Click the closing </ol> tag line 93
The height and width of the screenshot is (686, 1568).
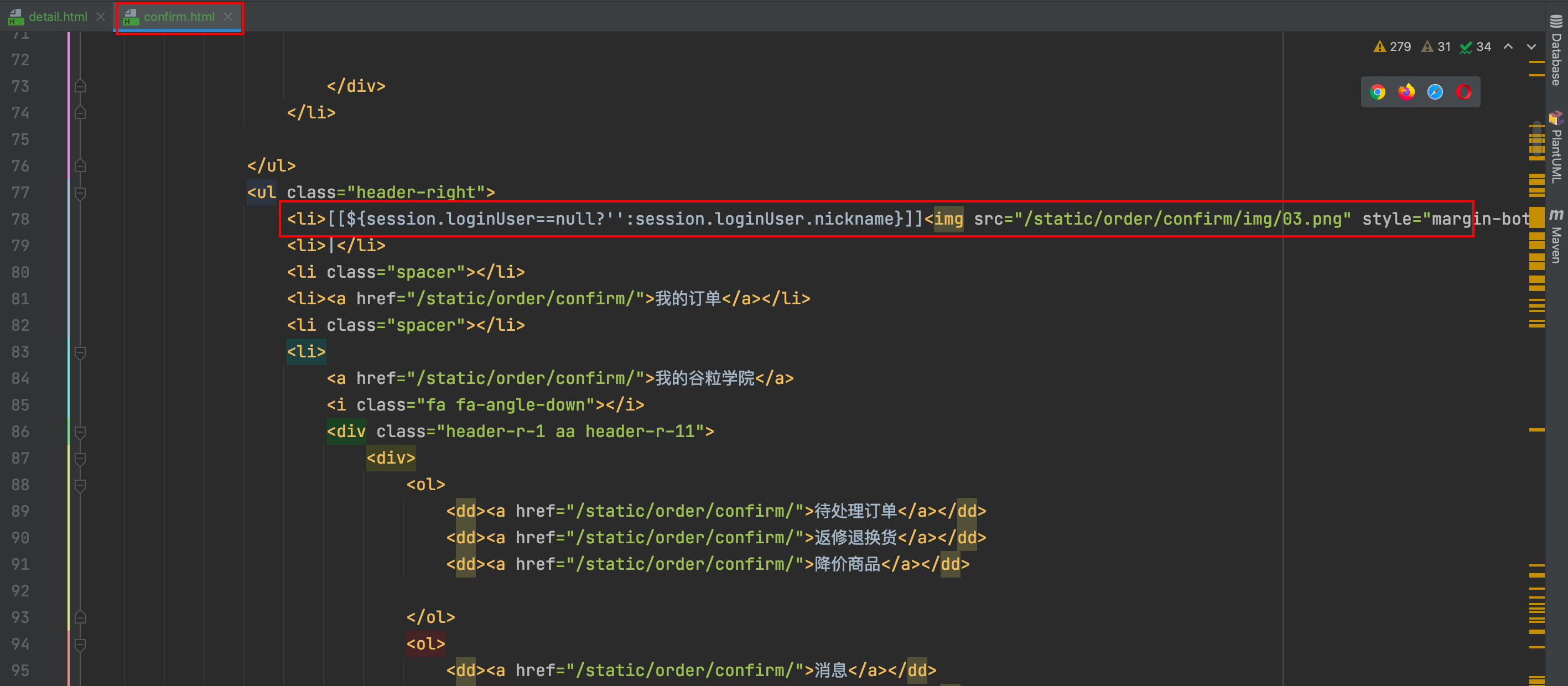point(431,618)
